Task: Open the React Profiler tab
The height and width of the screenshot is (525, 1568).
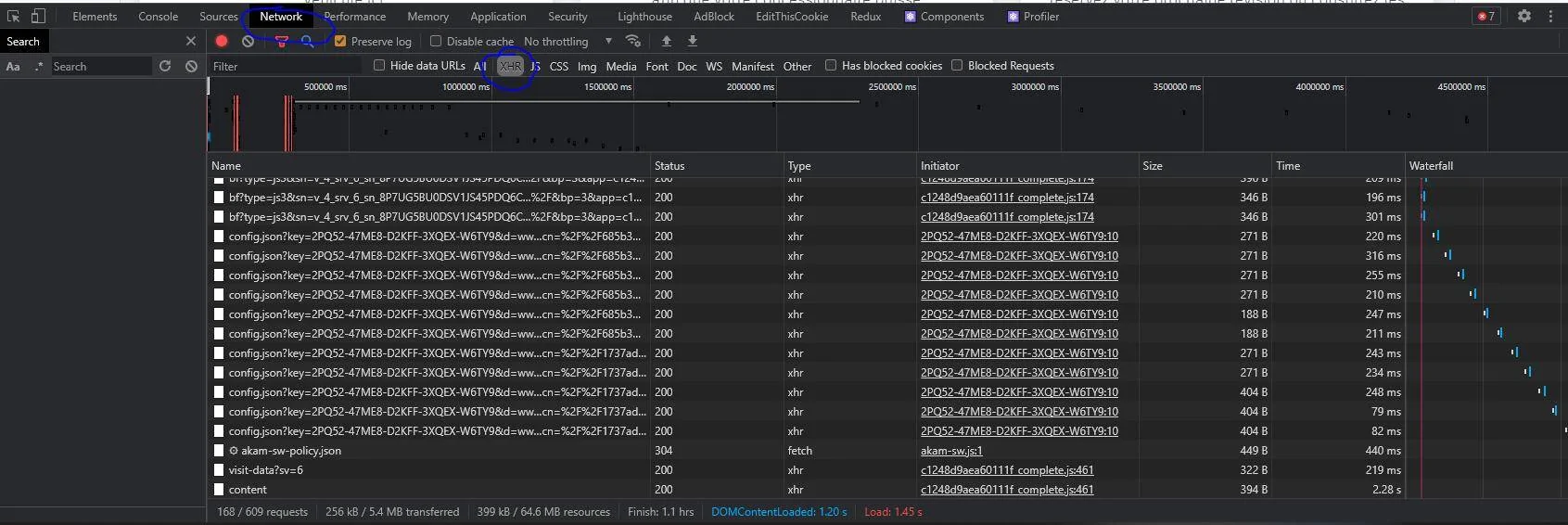Action: (1034, 17)
